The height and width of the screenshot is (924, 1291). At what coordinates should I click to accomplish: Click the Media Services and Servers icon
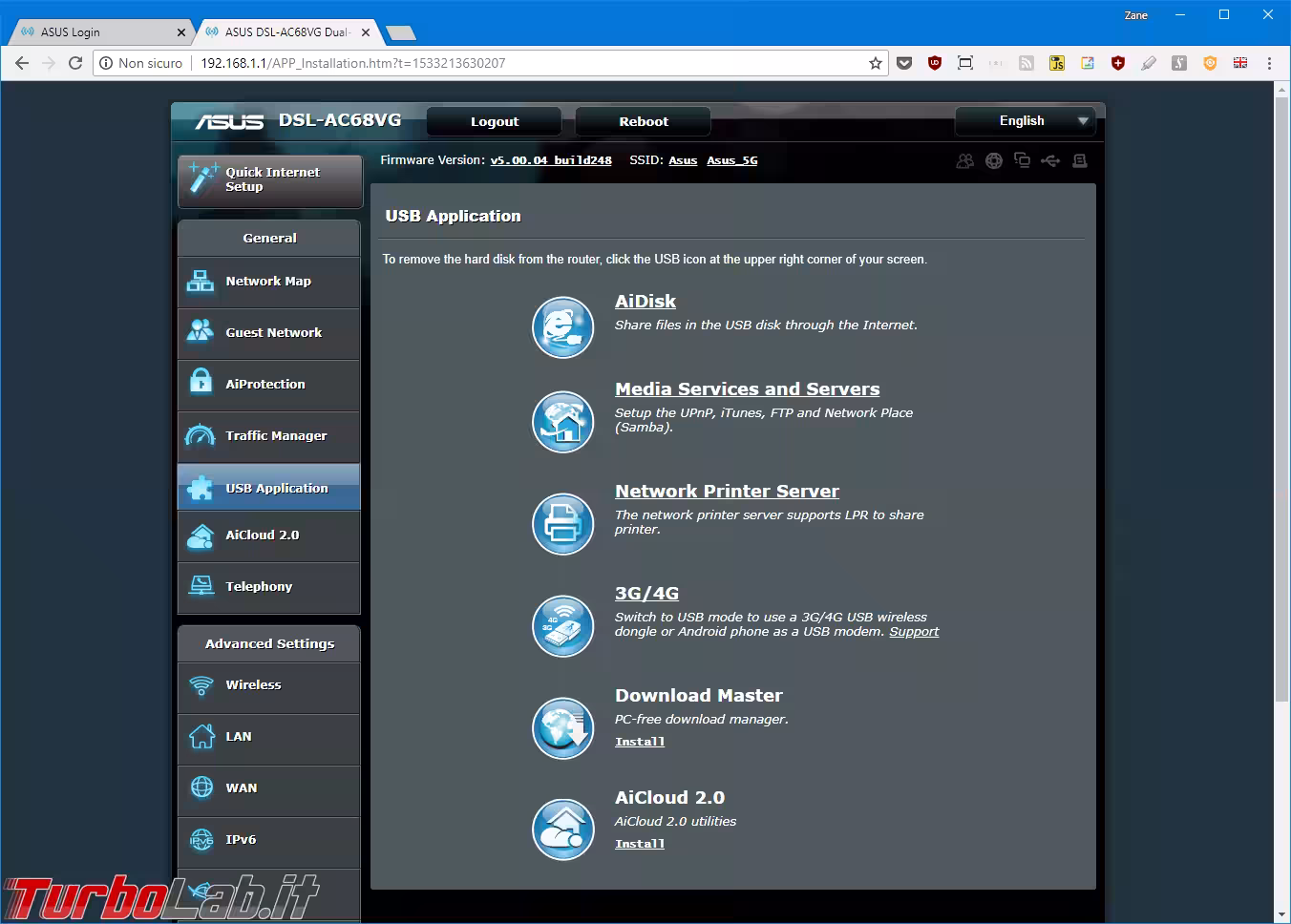562,422
